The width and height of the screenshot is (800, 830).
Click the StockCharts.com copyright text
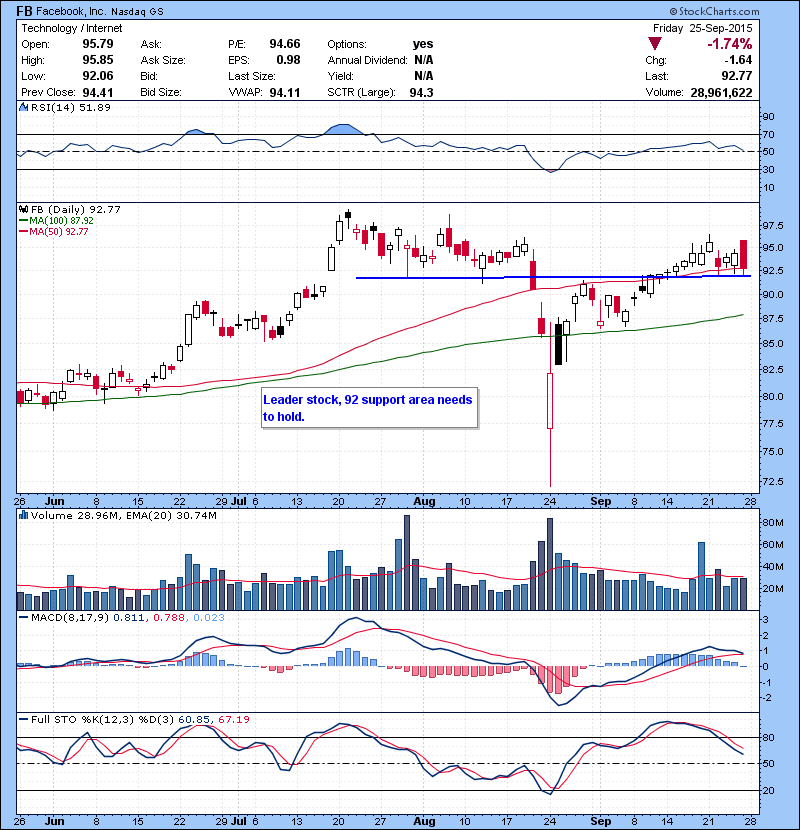714,11
